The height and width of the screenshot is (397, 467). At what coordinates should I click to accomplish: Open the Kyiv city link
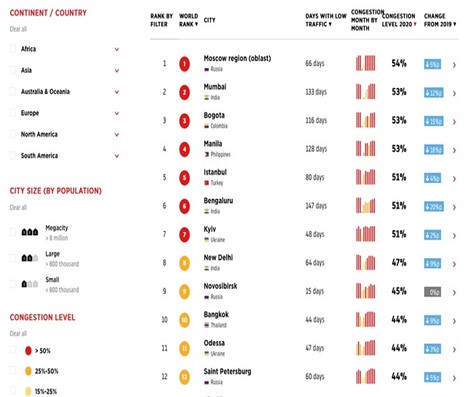tap(210, 229)
